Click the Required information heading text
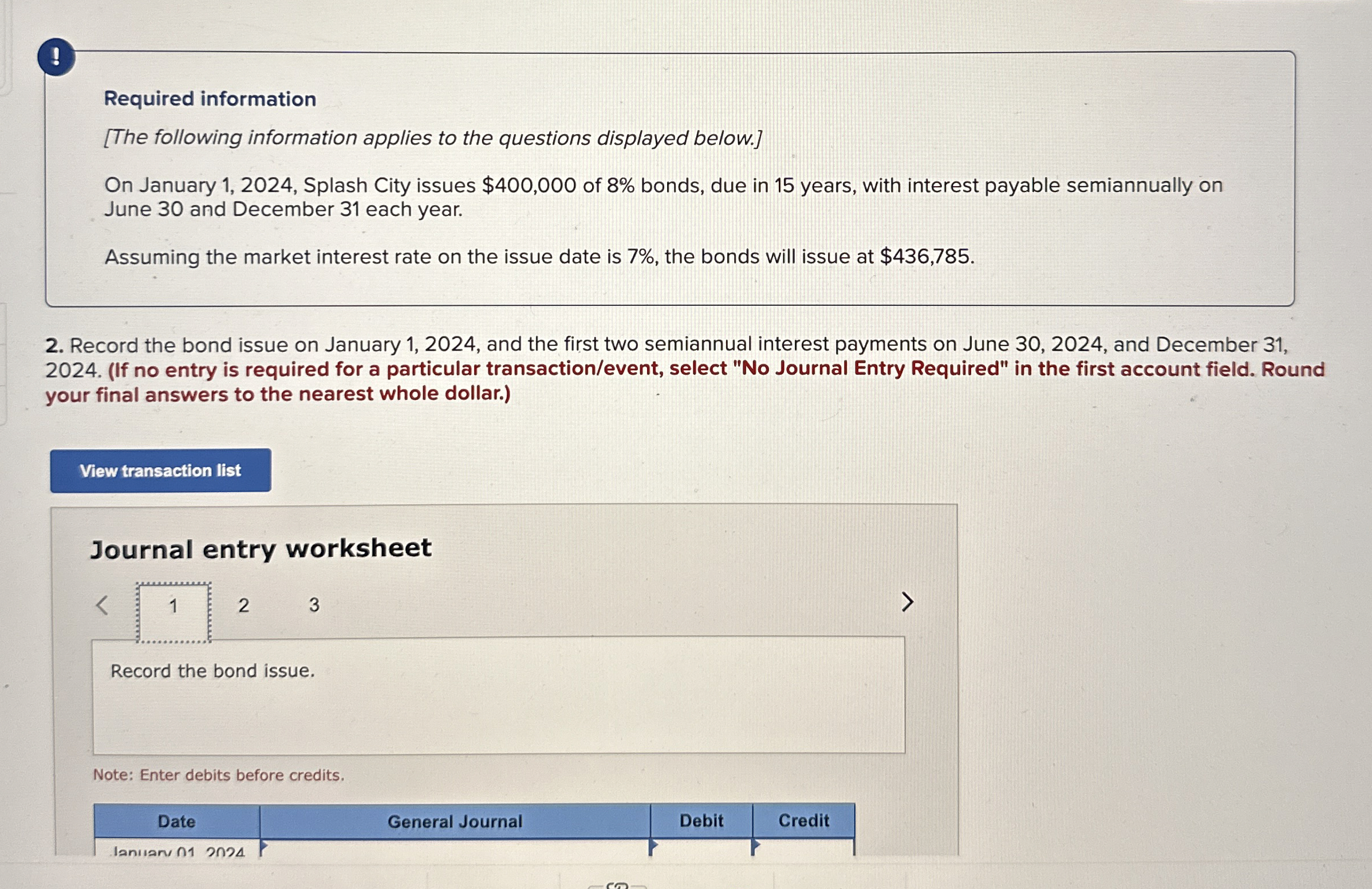This screenshot has height=889, width=1372. [x=210, y=99]
